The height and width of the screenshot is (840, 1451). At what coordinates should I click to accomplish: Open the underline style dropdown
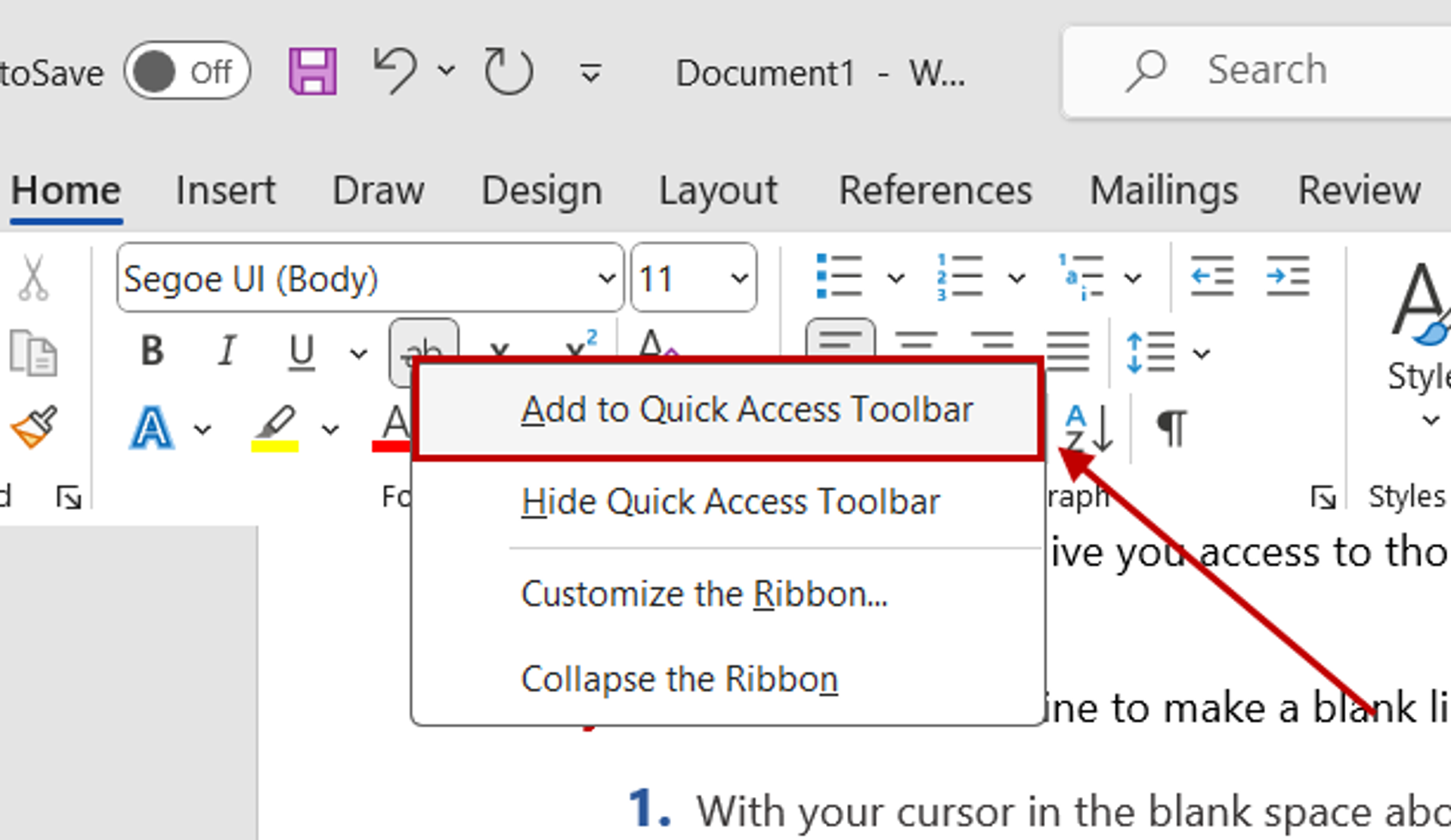click(x=358, y=353)
